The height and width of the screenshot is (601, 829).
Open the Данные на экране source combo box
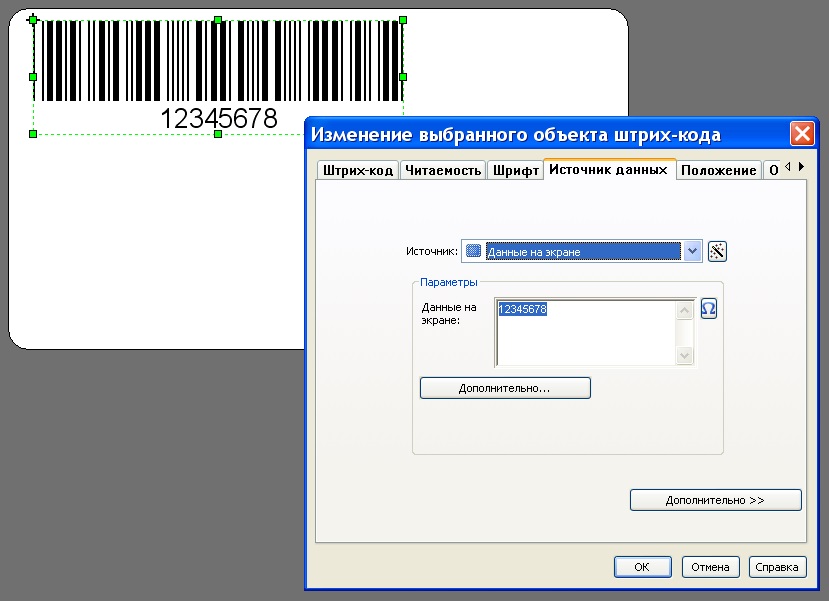582,251
